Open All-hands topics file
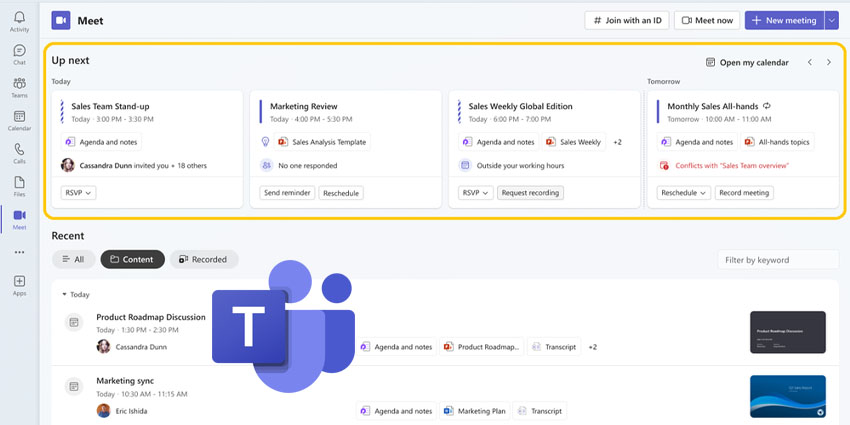This screenshot has height=425, width=850. pyautogui.click(x=777, y=142)
